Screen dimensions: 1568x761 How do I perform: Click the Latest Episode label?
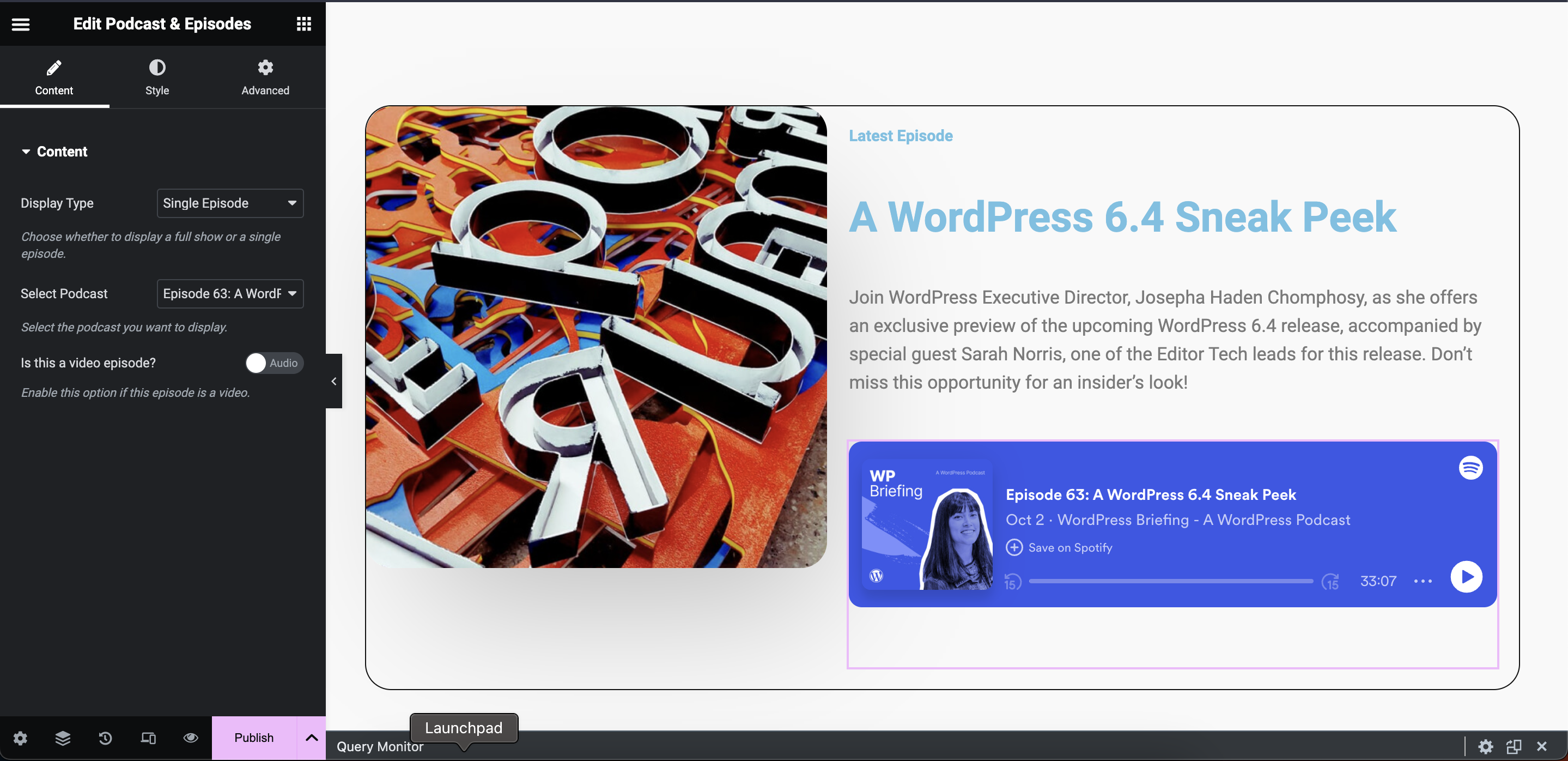coord(901,136)
